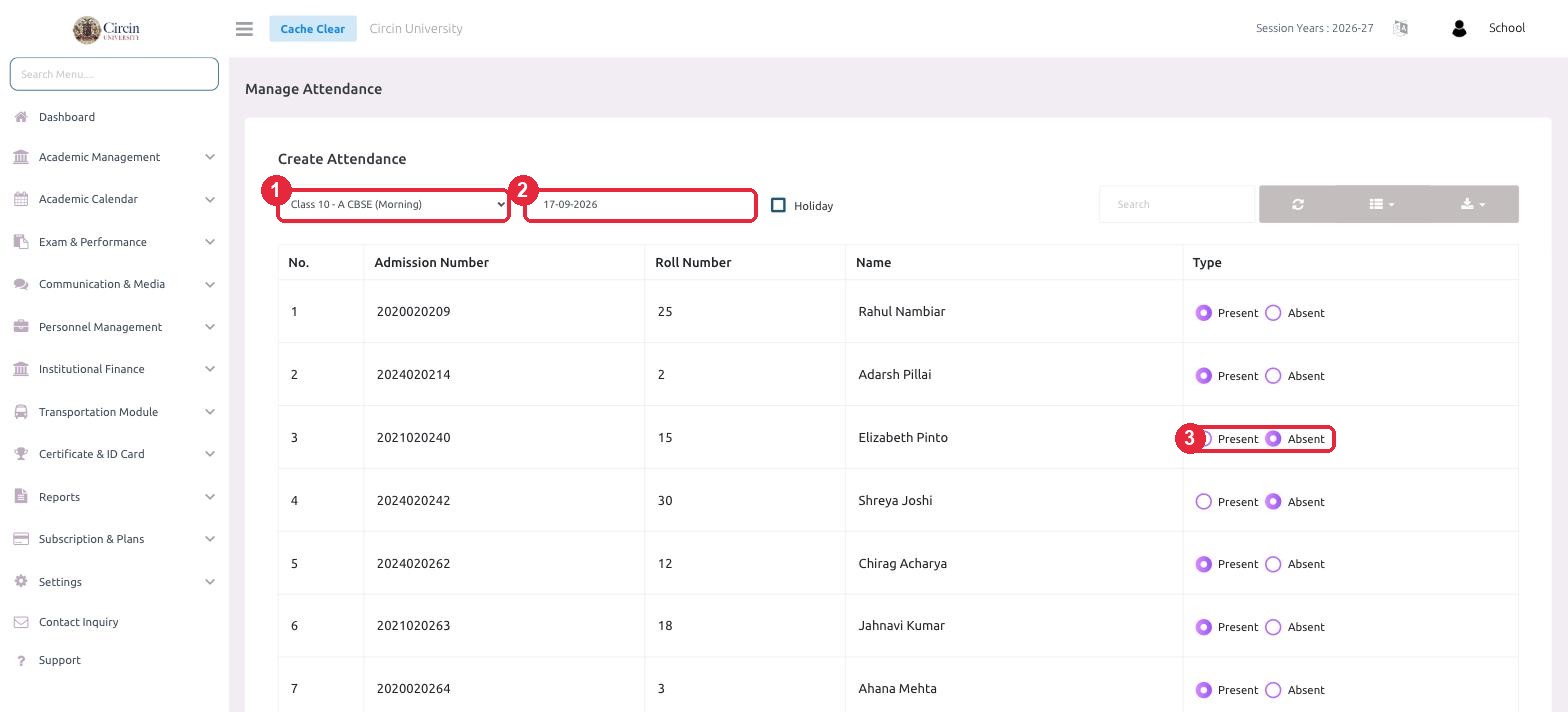Click the Subscription & Plans card icon
1568x712 pixels.
(x=21, y=539)
